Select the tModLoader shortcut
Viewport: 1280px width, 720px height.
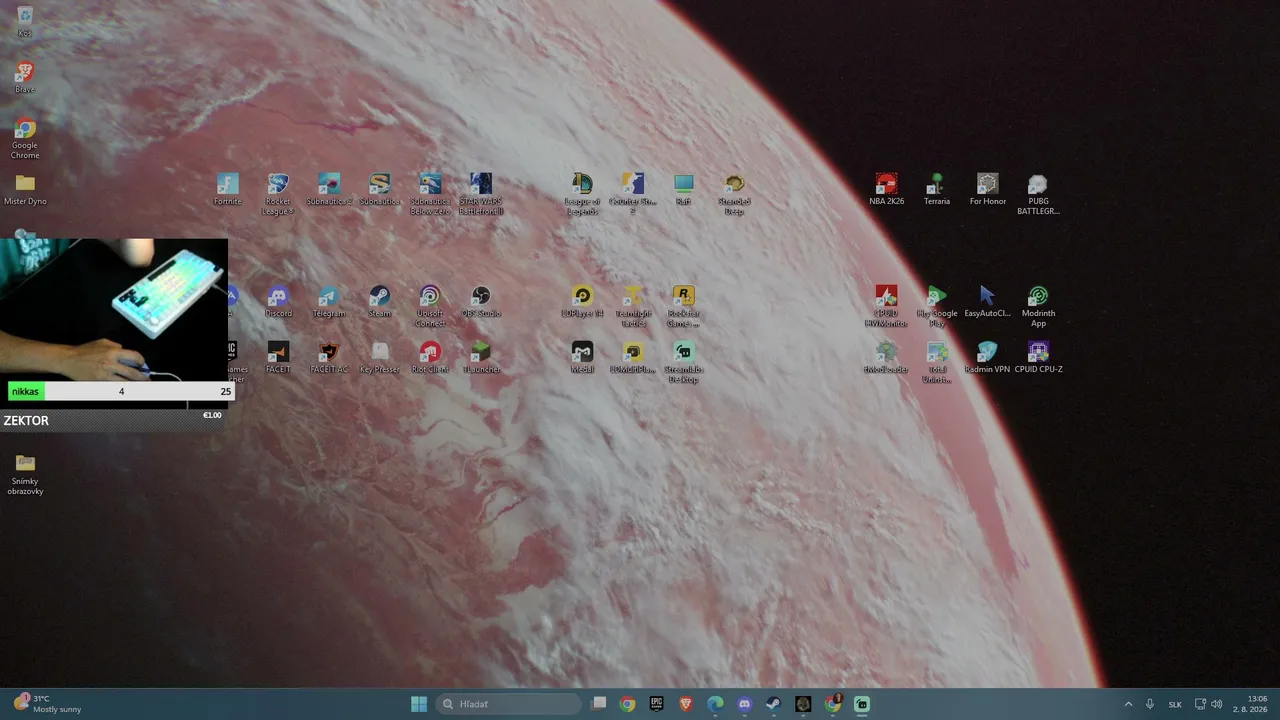(886, 357)
